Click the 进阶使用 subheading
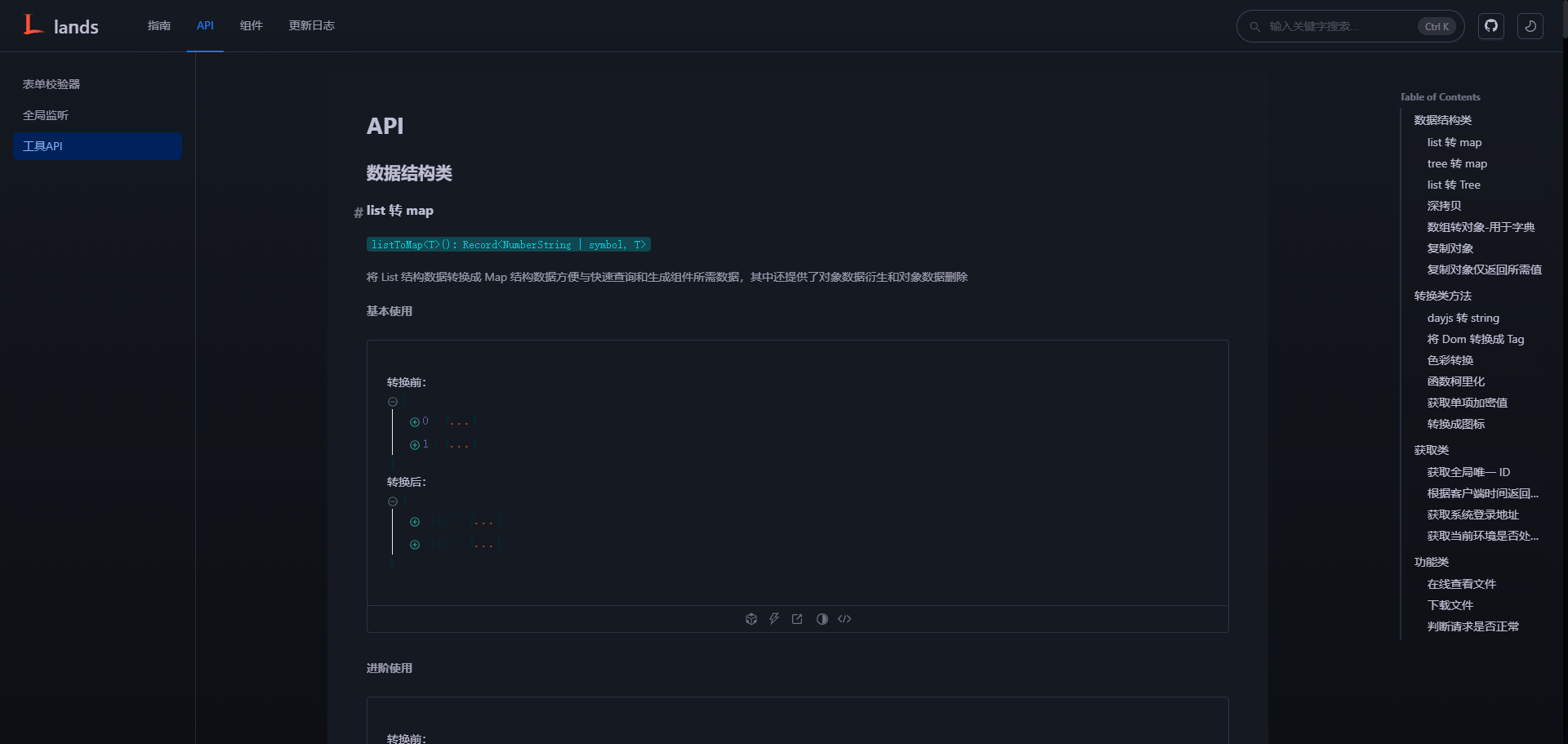The height and width of the screenshot is (744, 1568). 390,668
